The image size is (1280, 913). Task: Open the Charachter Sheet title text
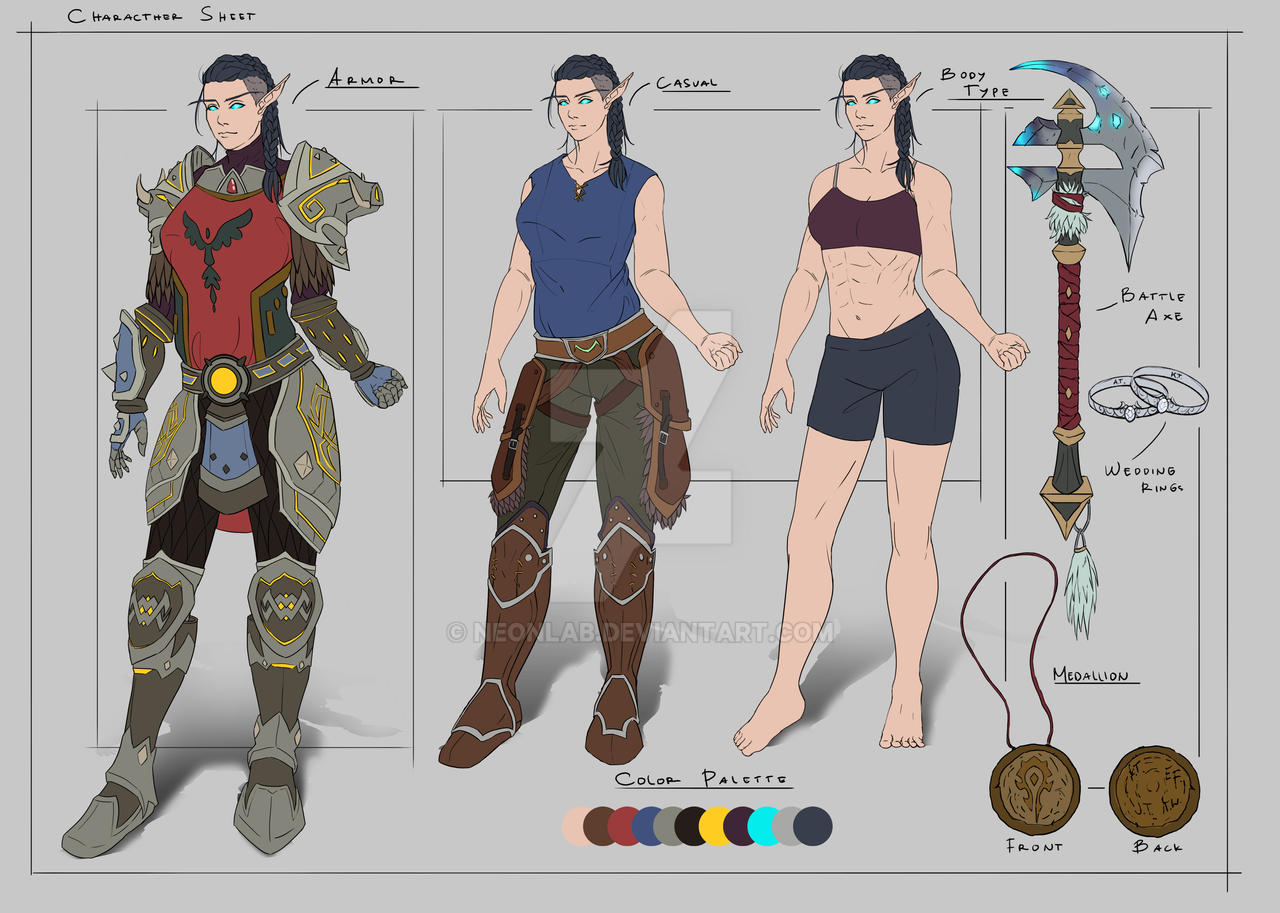click(x=160, y=15)
